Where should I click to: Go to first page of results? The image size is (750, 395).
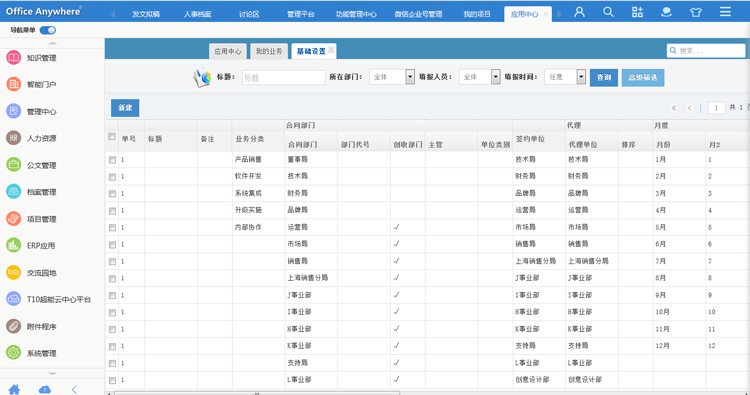[673, 108]
